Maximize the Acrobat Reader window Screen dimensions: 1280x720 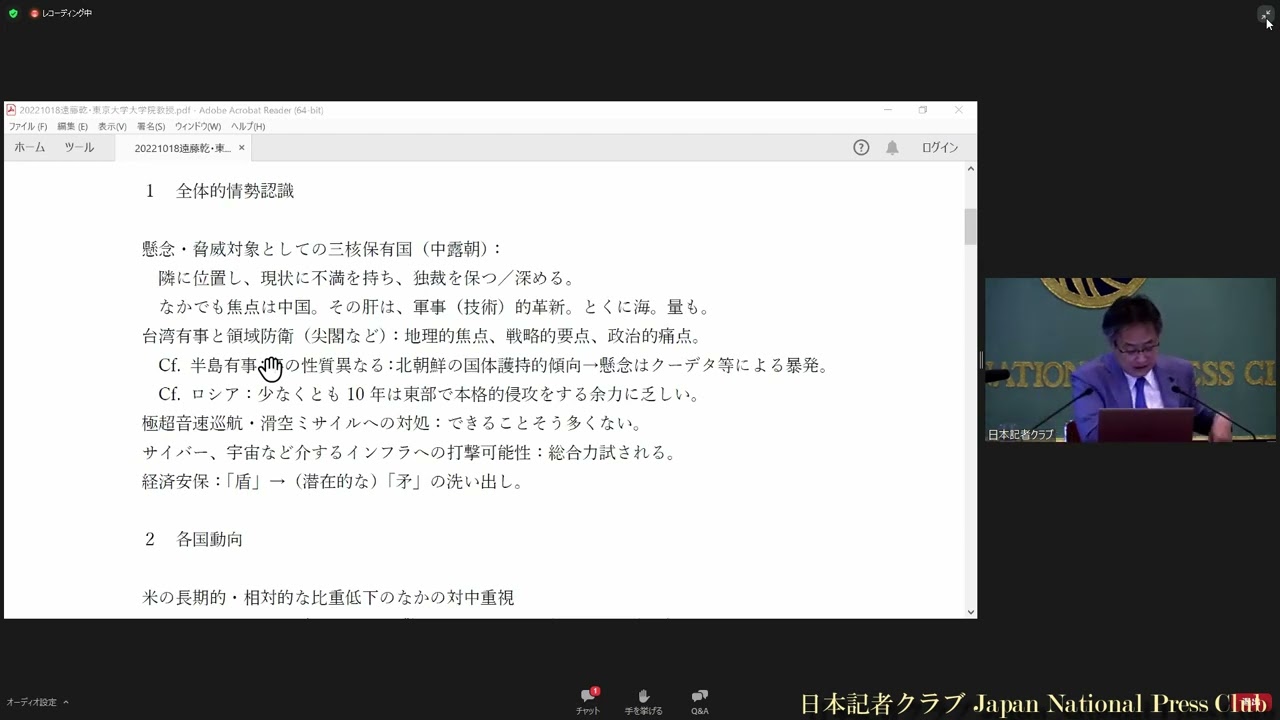pos(923,110)
